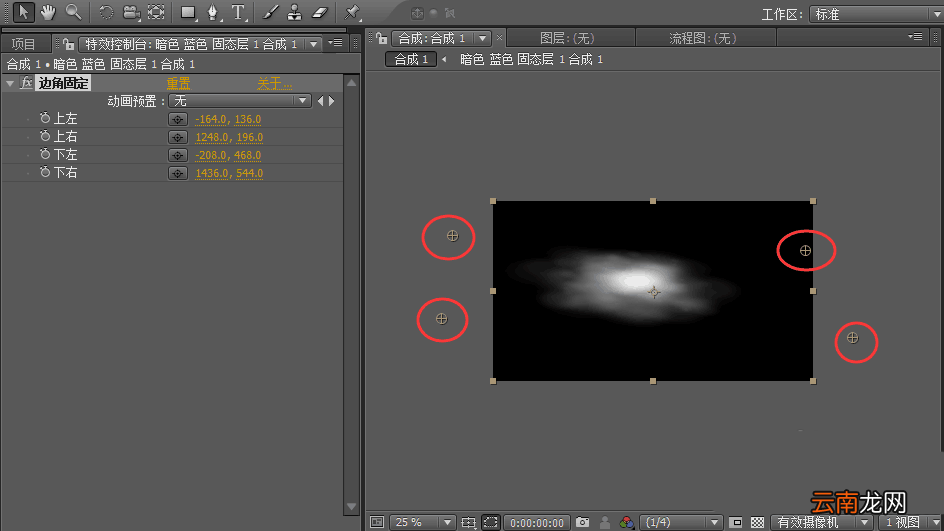Viewport: 944px width, 531px height.
Task: Toggle stopwatch for 上左 property
Action: [45, 118]
